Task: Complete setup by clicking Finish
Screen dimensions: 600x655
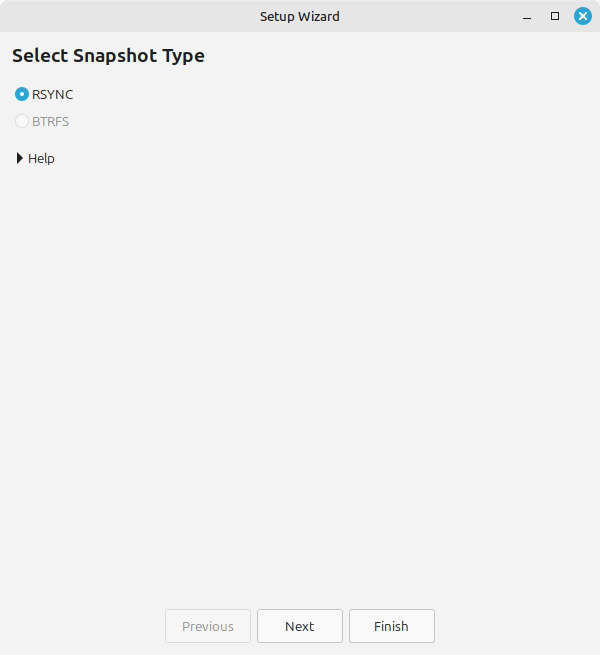Action: pyautogui.click(x=392, y=626)
